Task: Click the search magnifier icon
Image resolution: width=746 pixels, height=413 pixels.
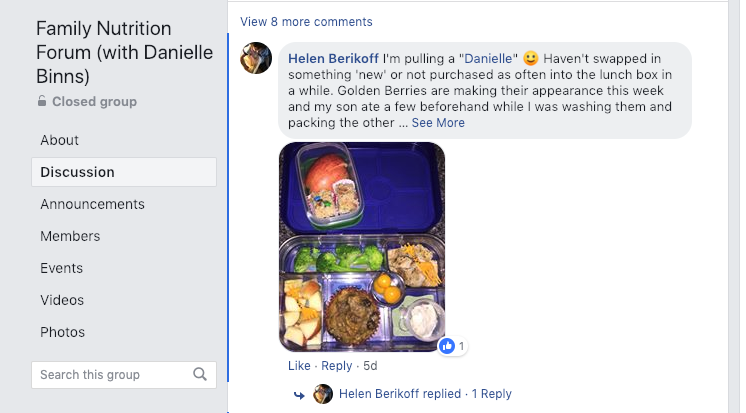Action: 200,375
